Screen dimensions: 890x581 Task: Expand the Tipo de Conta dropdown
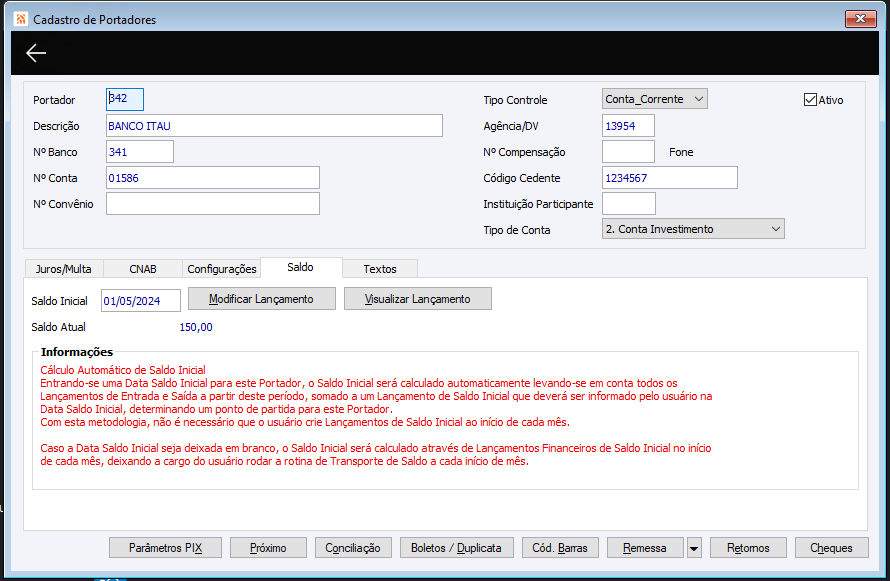click(693, 229)
